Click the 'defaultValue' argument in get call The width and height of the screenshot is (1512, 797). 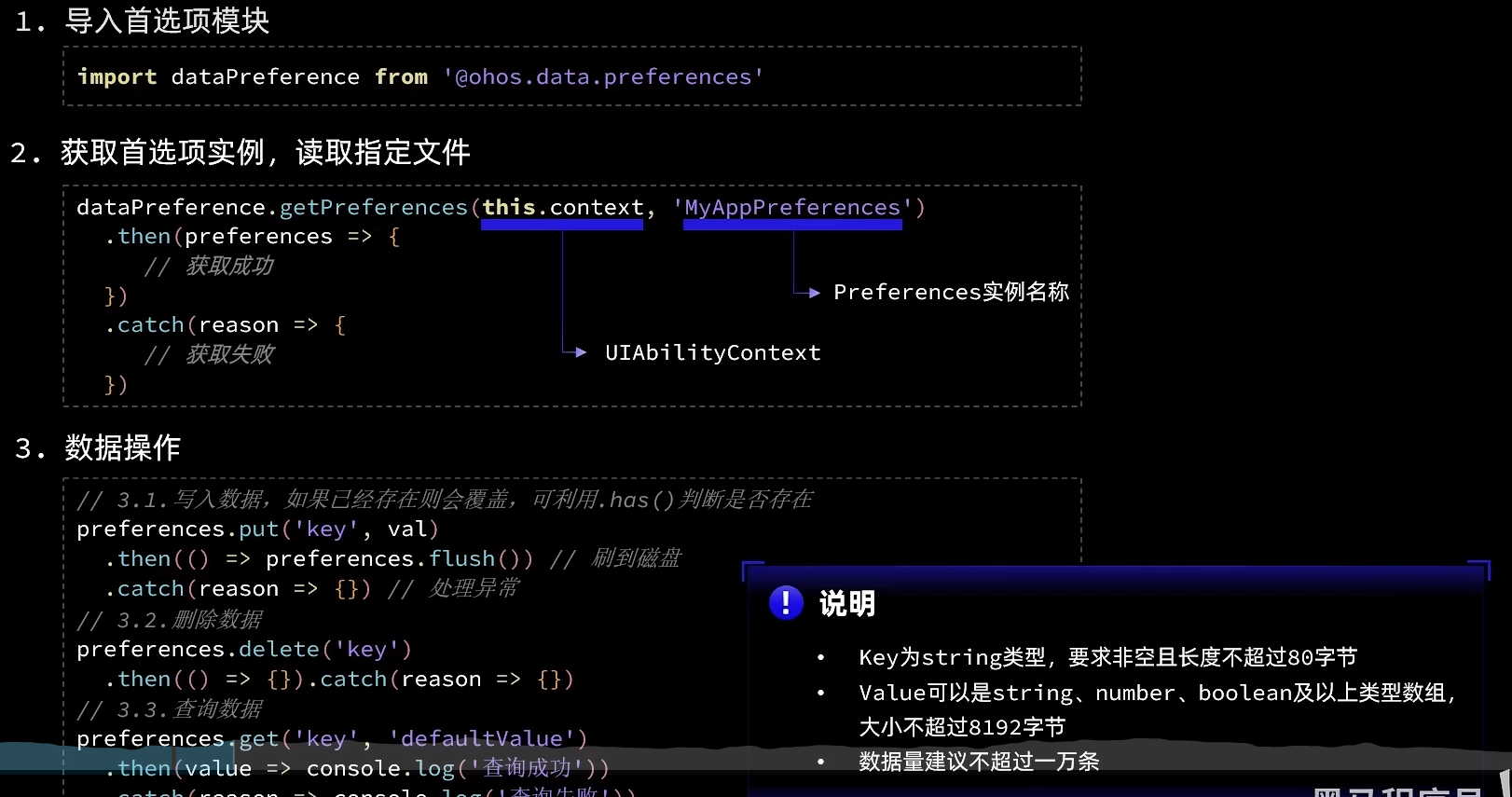(x=482, y=739)
